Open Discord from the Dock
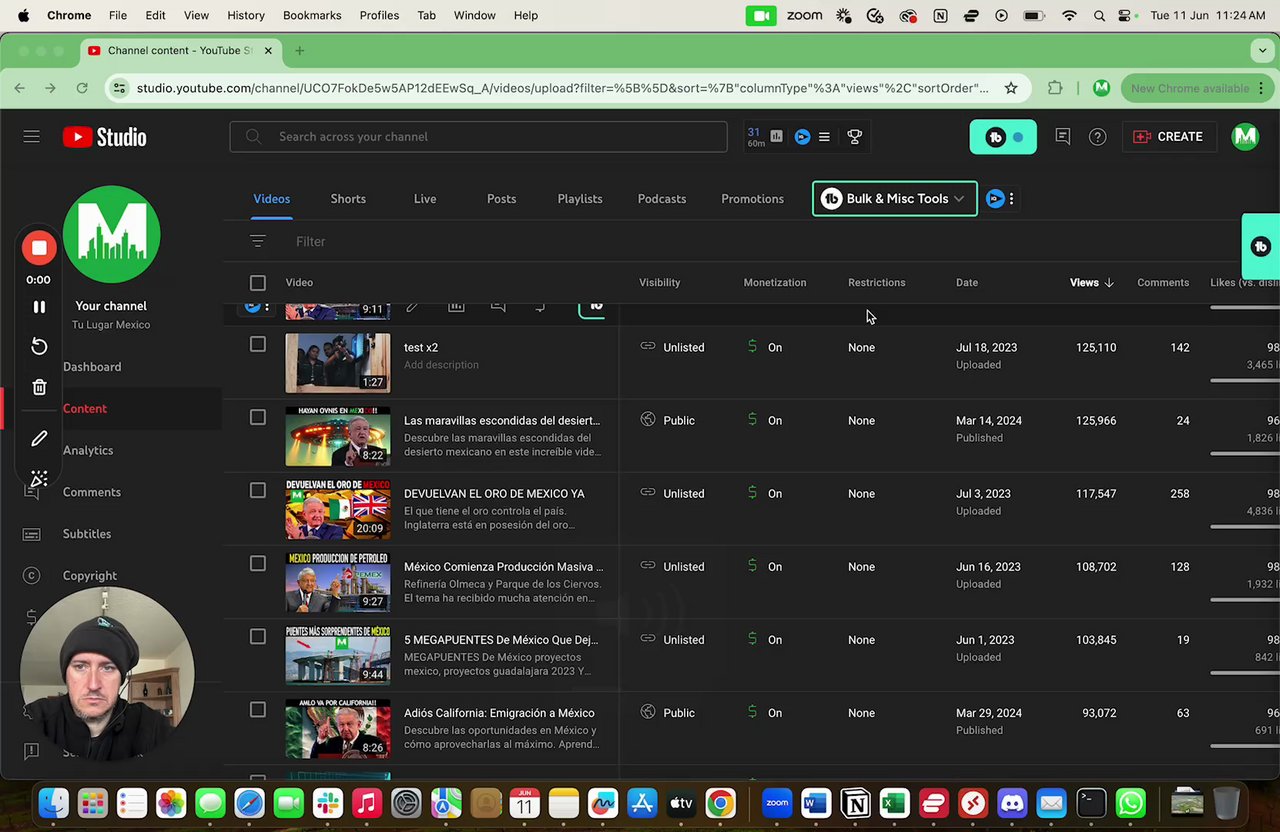The height and width of the screenshot is (832, 1280). (x=1012, y=802)
